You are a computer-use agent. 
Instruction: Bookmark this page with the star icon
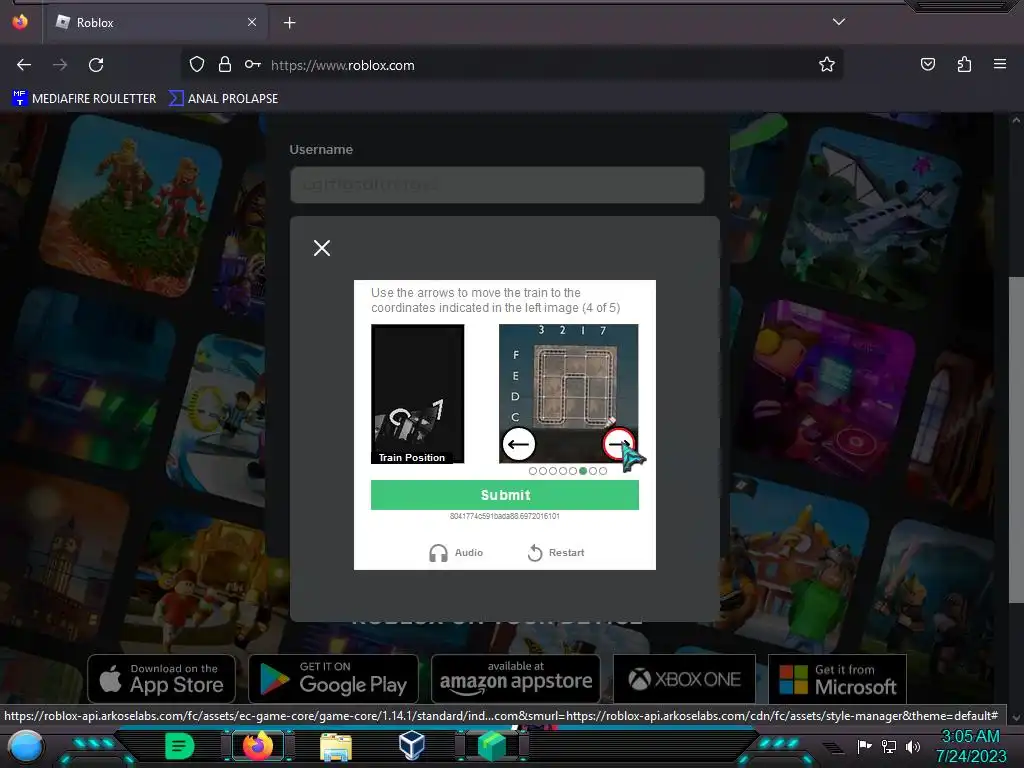(x=827, y=64)
